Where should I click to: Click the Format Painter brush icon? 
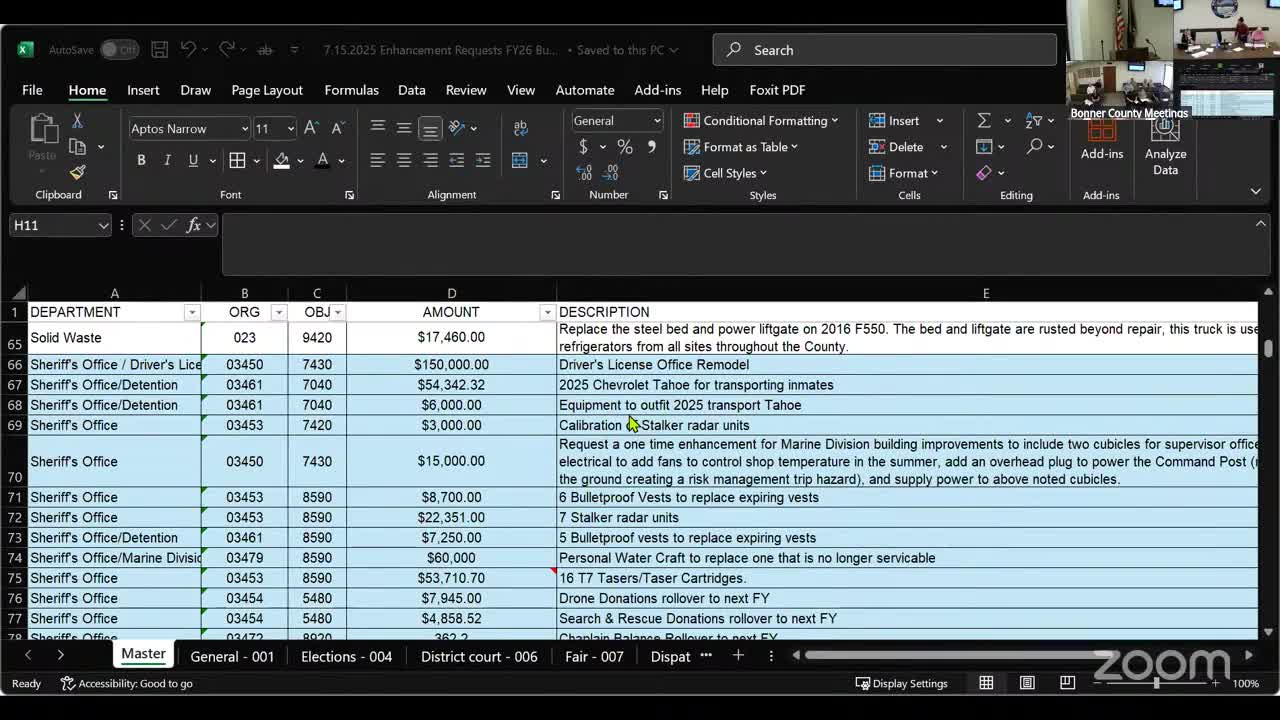(77, 172)
